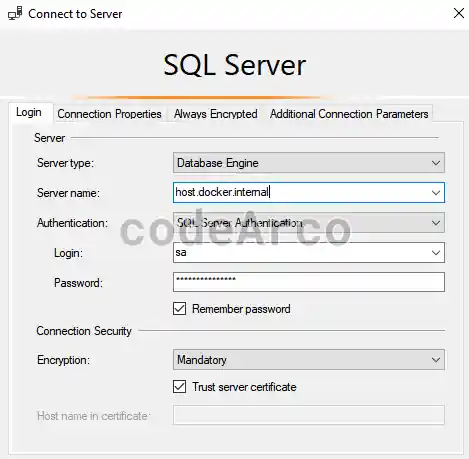Uncheck Trust server certificate

pos(179,387)
